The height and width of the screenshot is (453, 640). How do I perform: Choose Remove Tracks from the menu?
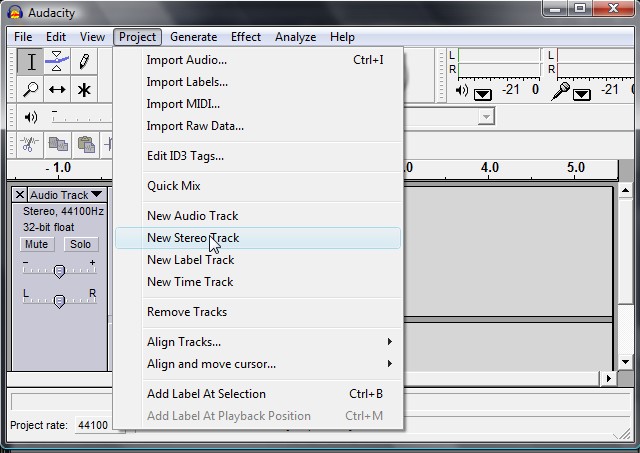pyautogui.click(x=258, y=312)
